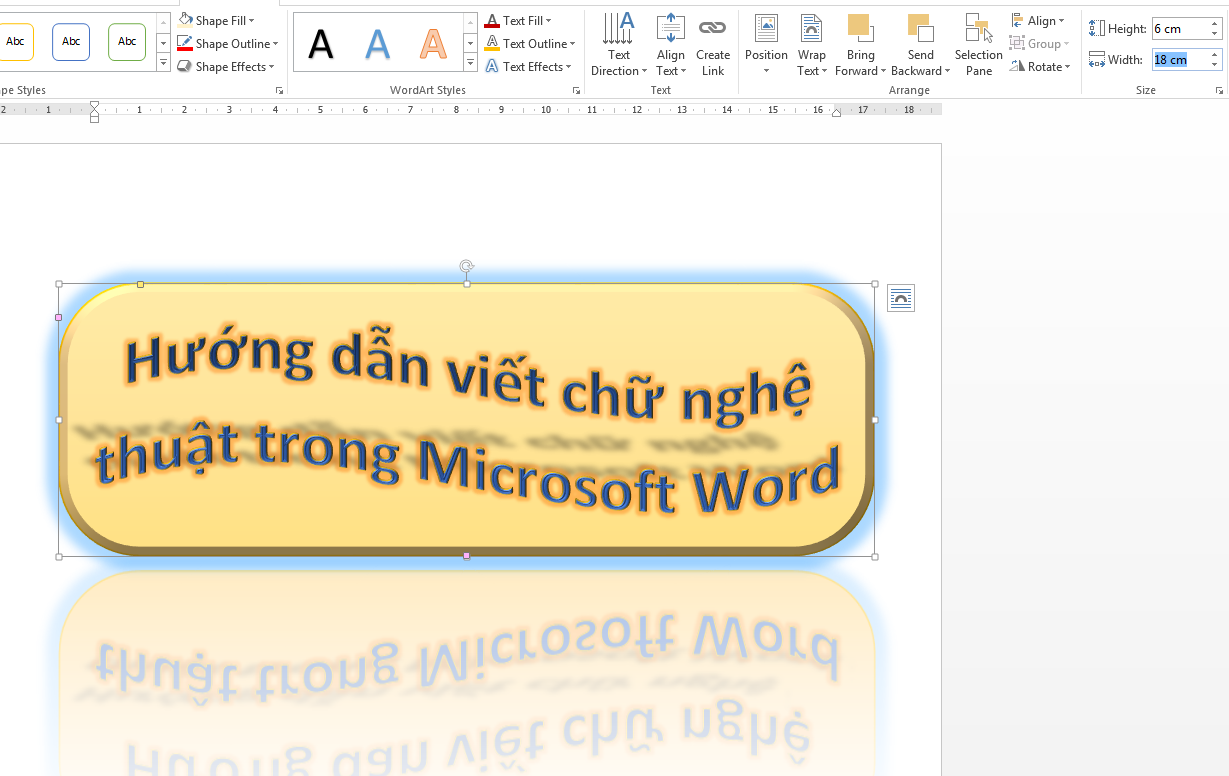Screen dimensions: 1229x776
Task: Open the Rotate options menu
Action: point(1042,66)
